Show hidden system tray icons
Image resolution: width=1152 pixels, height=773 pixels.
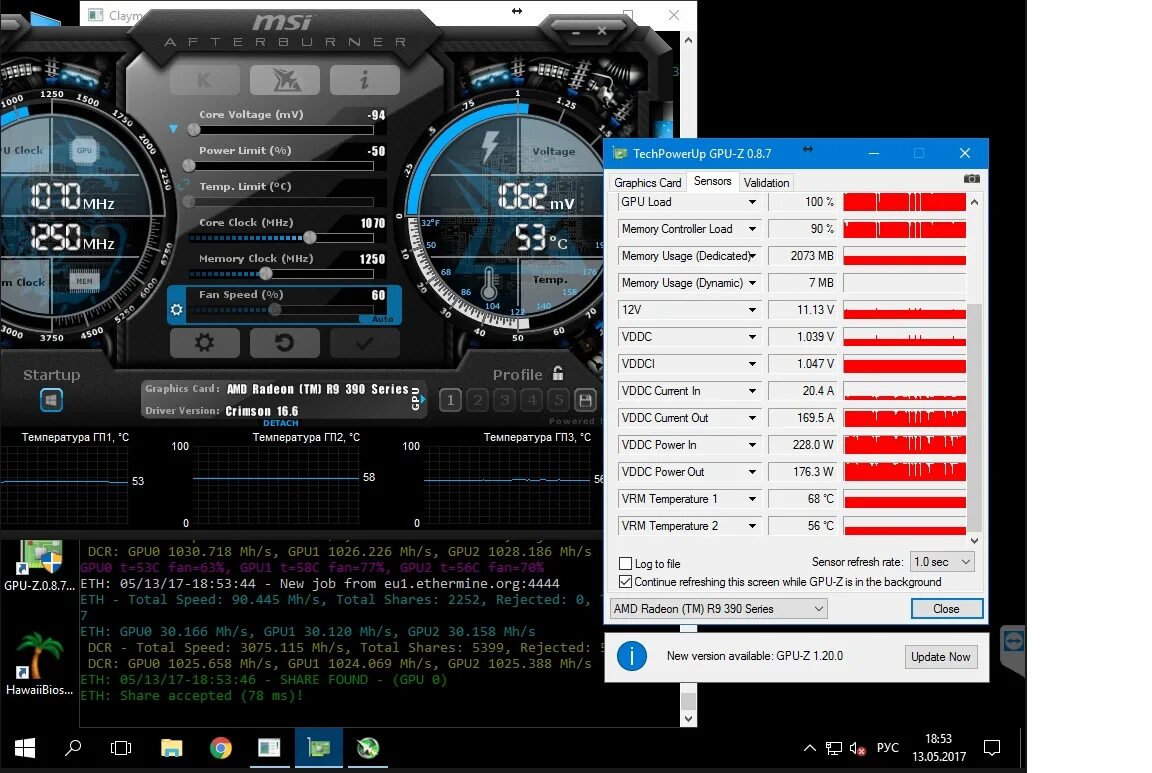pyautogui.click(x=810, y=748)
